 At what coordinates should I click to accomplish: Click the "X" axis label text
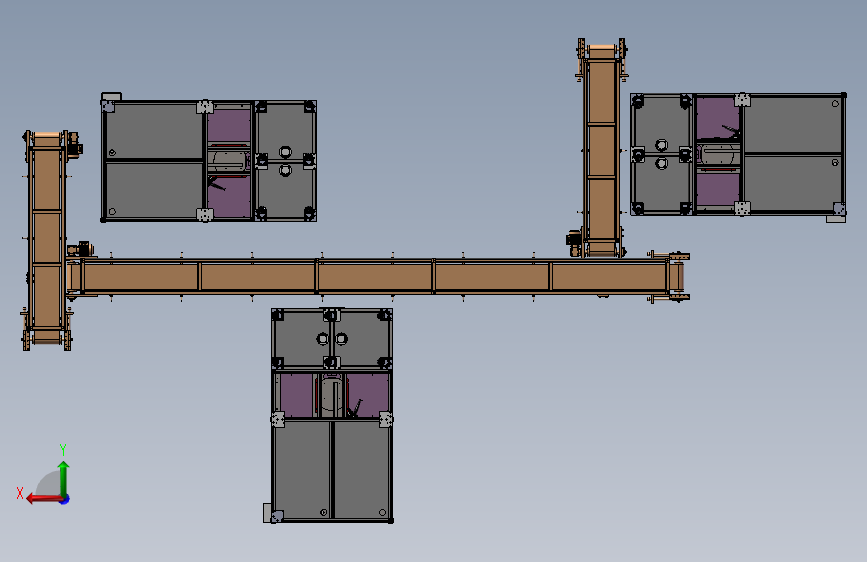tap(20, 493)
